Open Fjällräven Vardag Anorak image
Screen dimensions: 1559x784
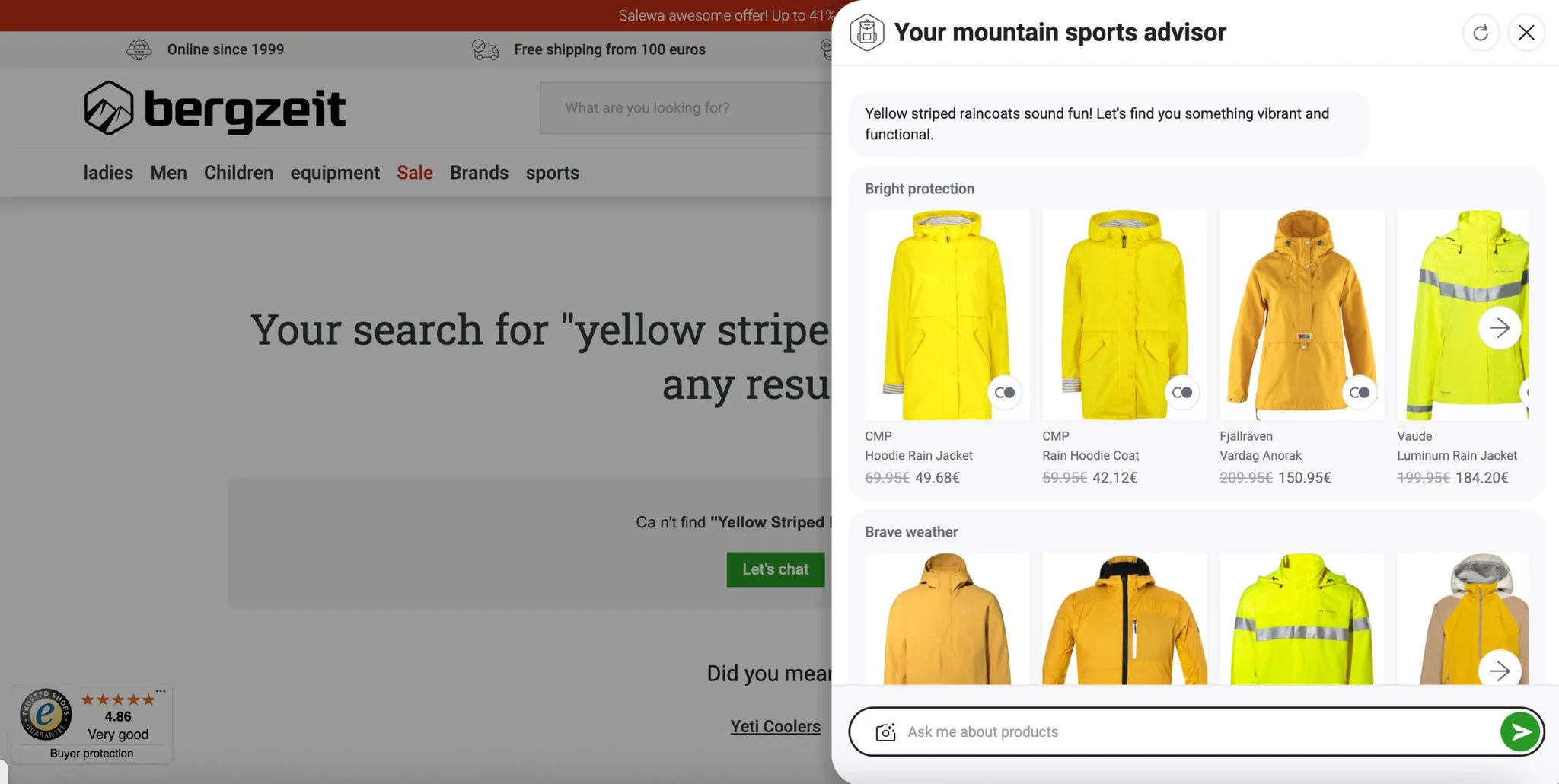coord(1302,315)
